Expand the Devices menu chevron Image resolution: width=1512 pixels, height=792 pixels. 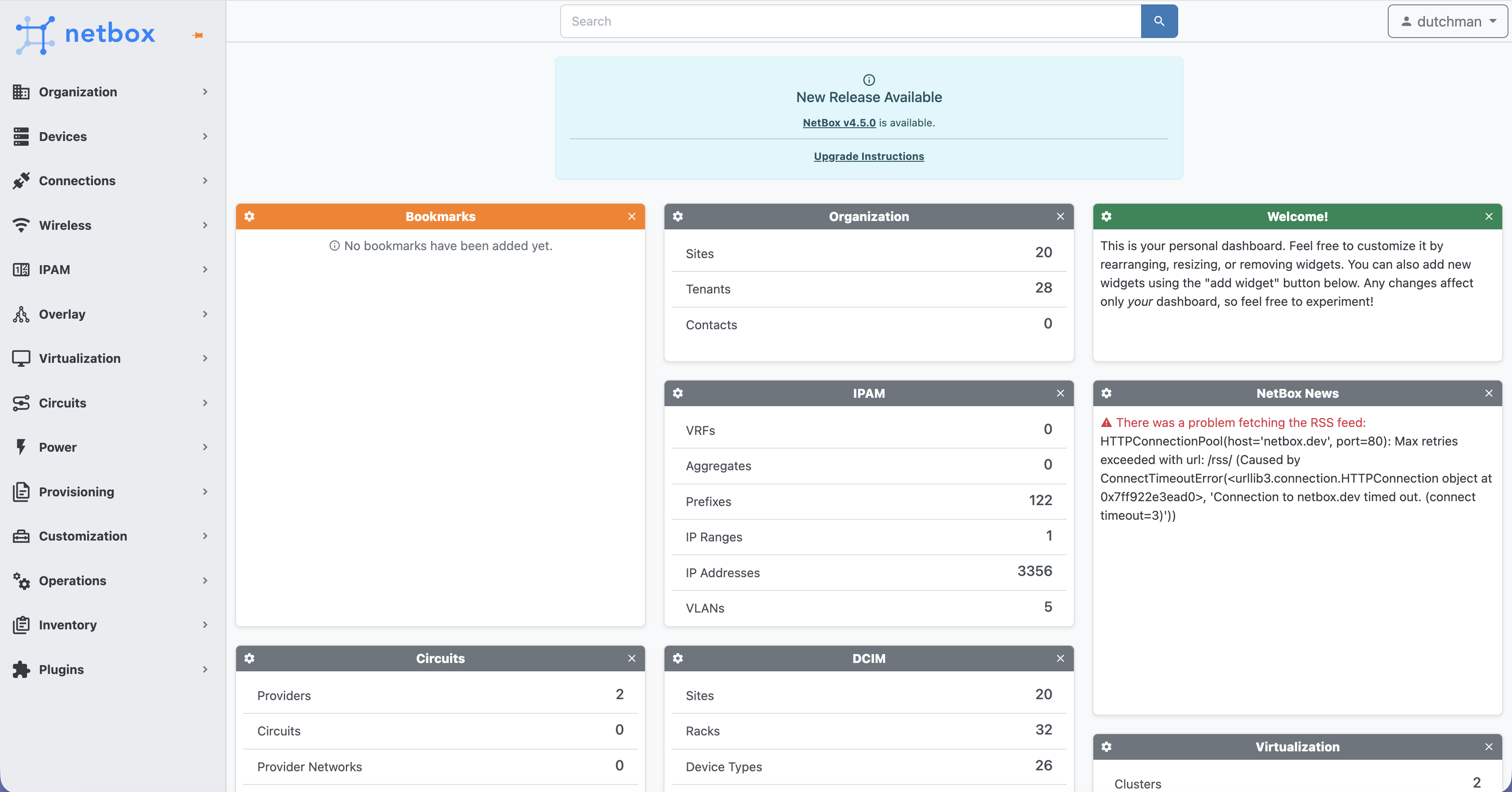(x=205, y=136)
